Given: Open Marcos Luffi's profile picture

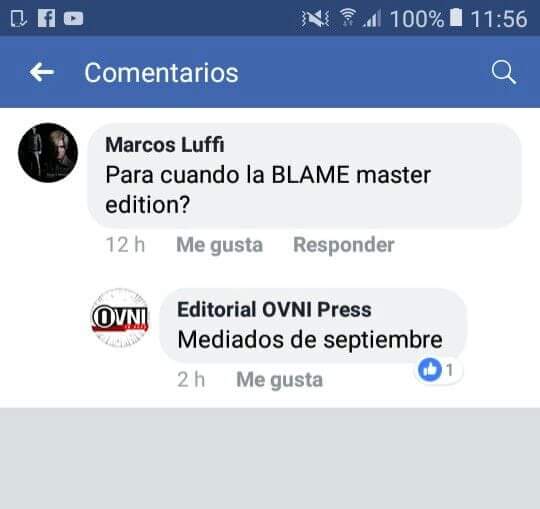Looking at the screenshot, I should point(48,153).
